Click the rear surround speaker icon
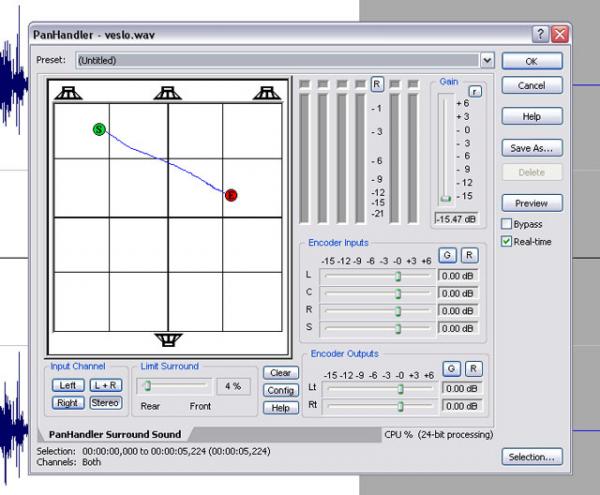This screenshot has height=495, width=600. (x=168, y=339)
